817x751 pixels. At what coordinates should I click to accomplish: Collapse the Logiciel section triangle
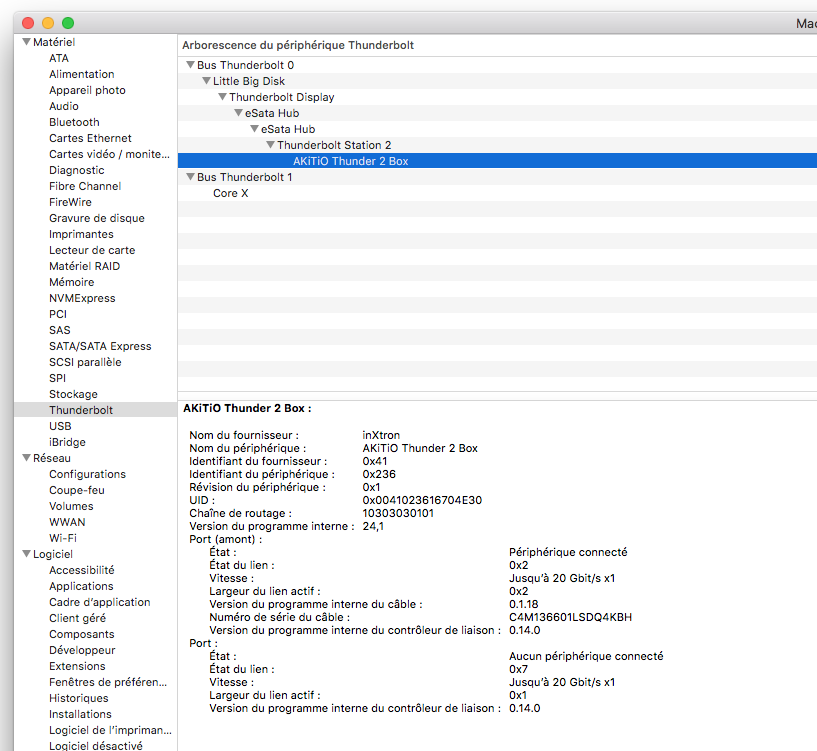pos(27,553)
